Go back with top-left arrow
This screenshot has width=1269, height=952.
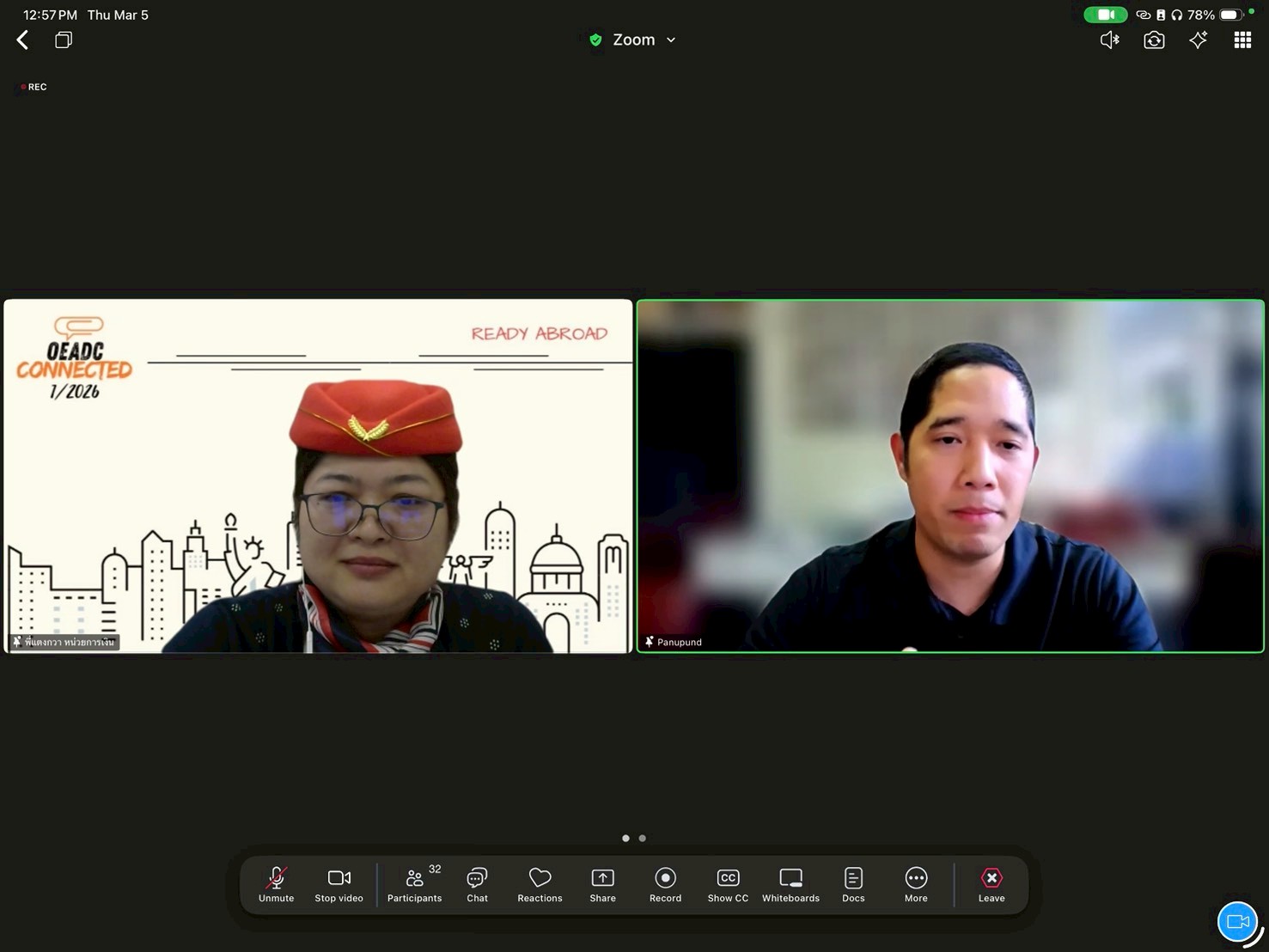[x=23, y=40]
